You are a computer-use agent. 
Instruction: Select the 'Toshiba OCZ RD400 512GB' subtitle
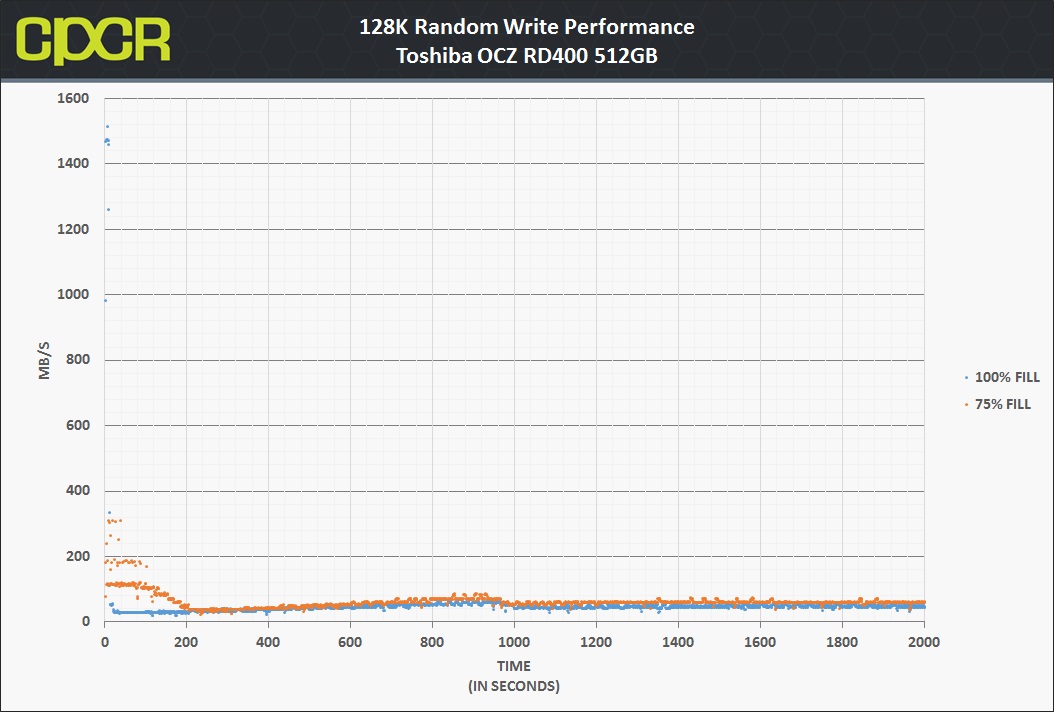point(526,55)
